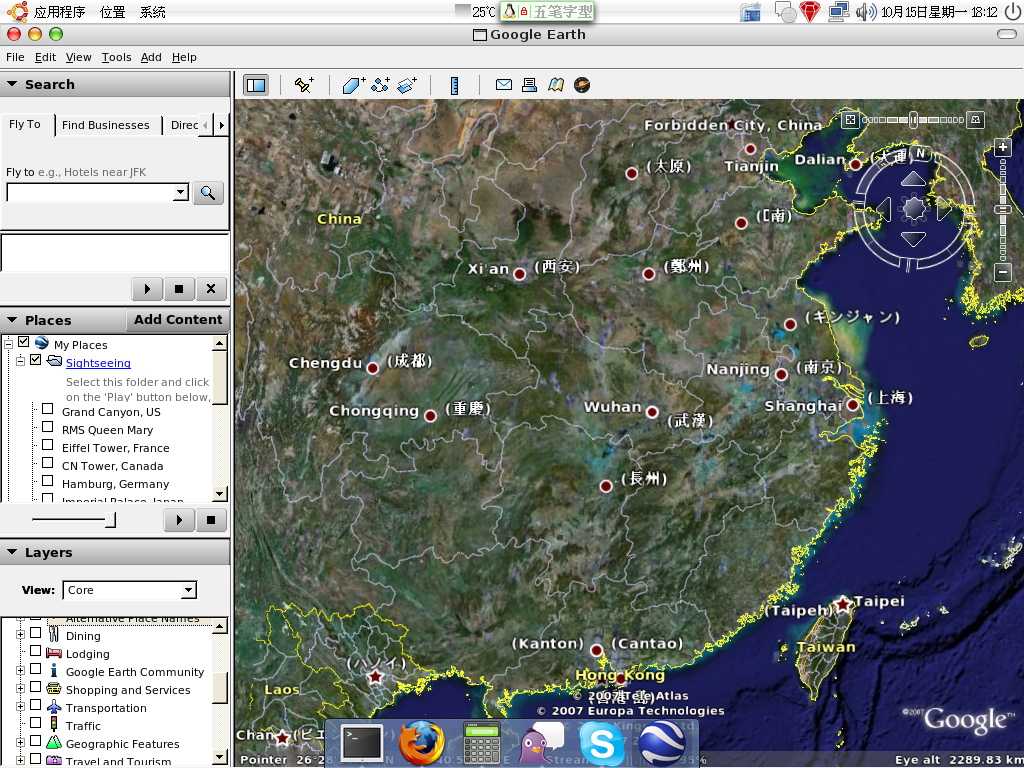The width and height of the screenshot is (1024, 768).
Task: Open the calculator from the dock
Action: click(x=482, y=743)
